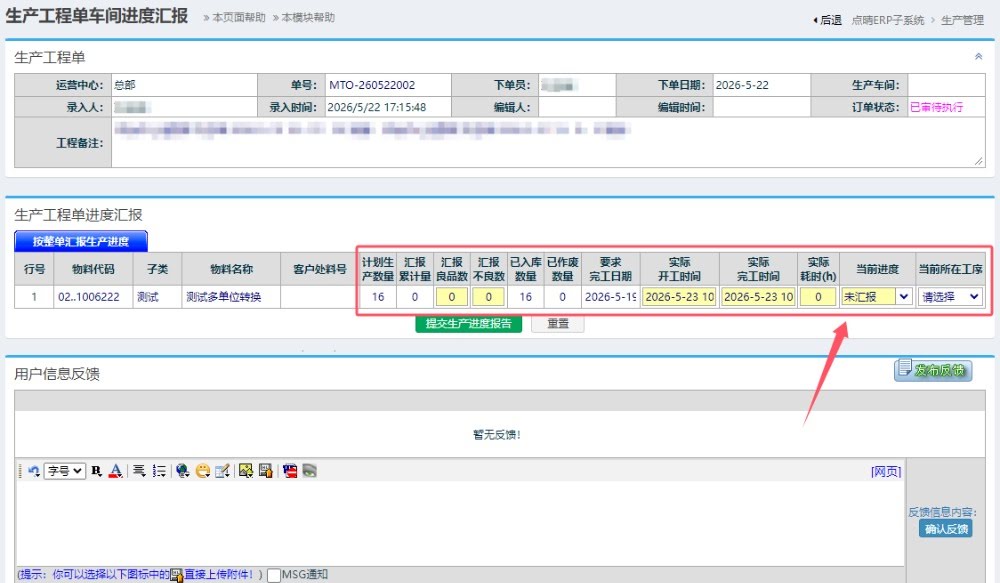Click the 工程备注 text area

pos(548,143)
